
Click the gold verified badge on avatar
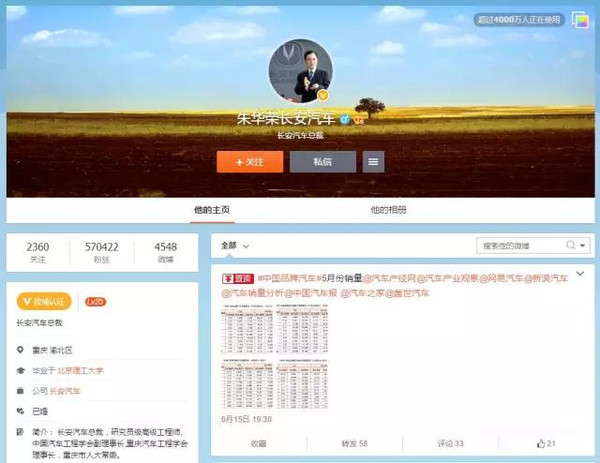click(x=323, y=95)
